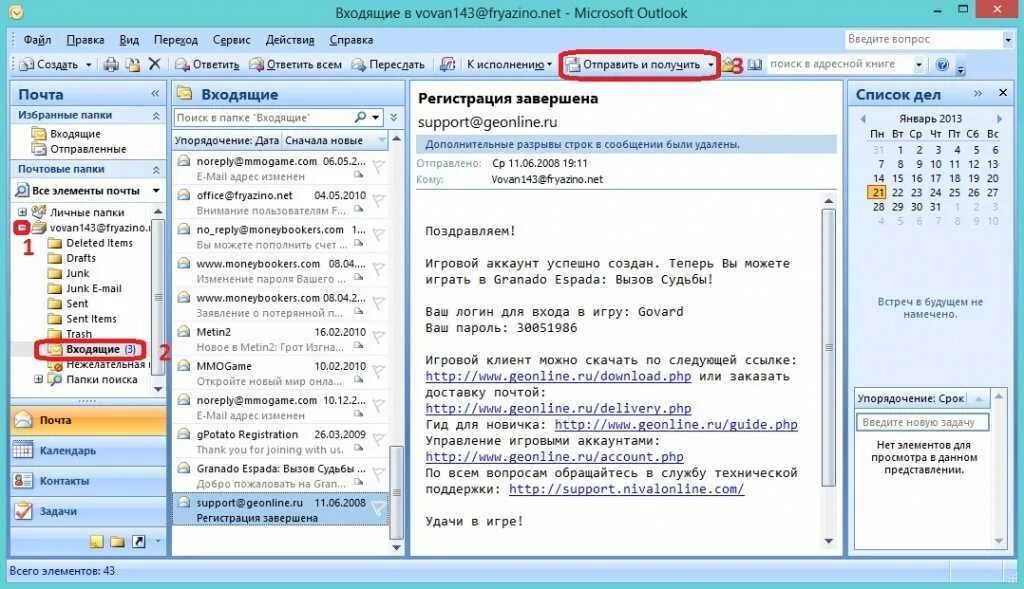Select the Junk E-mail folder
The image size is (1024, 589).
coord(94,288)
